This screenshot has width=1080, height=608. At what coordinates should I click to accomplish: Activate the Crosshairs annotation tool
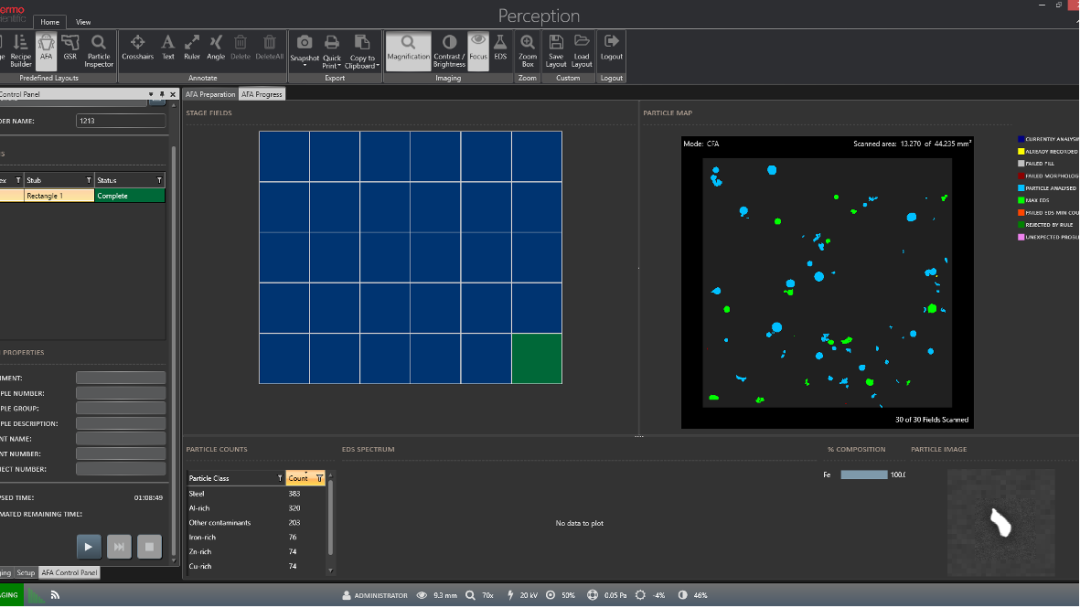[137, 48]
